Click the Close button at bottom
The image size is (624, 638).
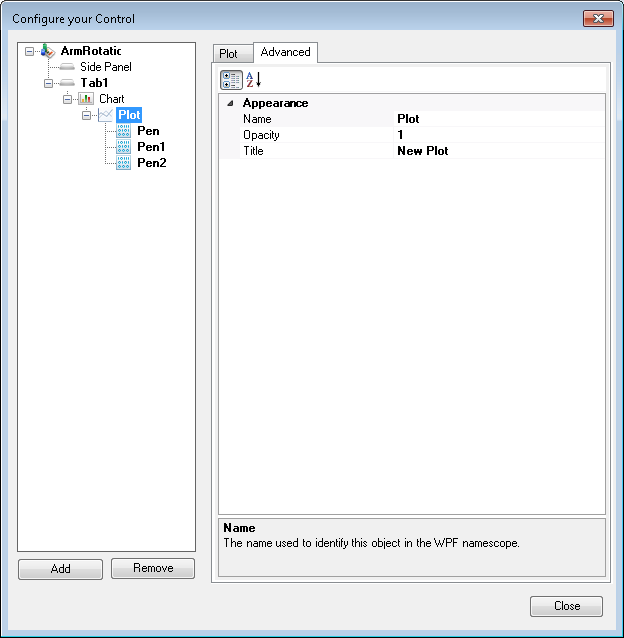click(x=566, y=606)
